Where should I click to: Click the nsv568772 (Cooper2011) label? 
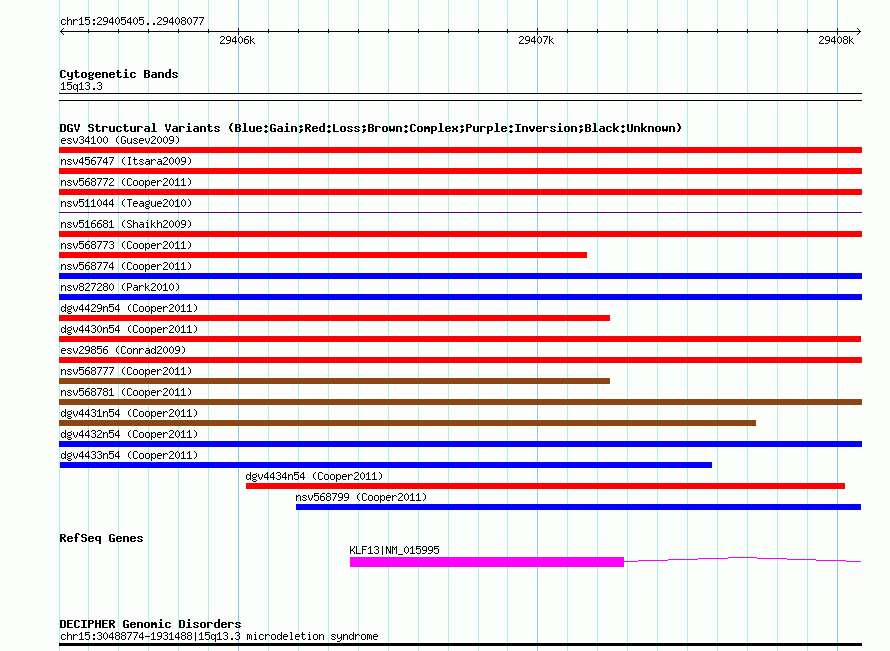126,182
